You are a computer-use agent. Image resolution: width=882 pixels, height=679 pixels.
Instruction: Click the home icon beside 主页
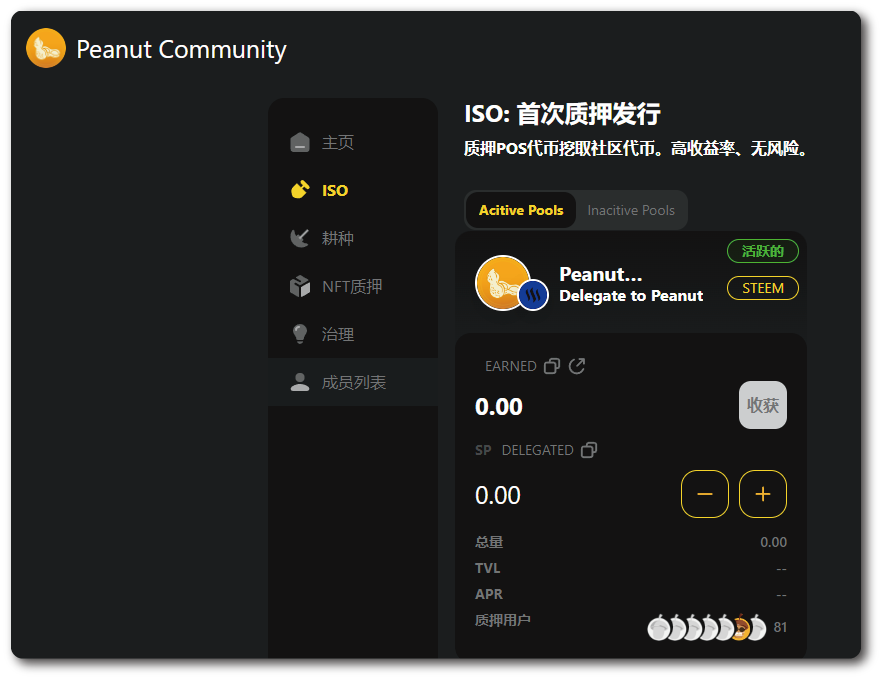pyautogui.click(x=300, y=142)
